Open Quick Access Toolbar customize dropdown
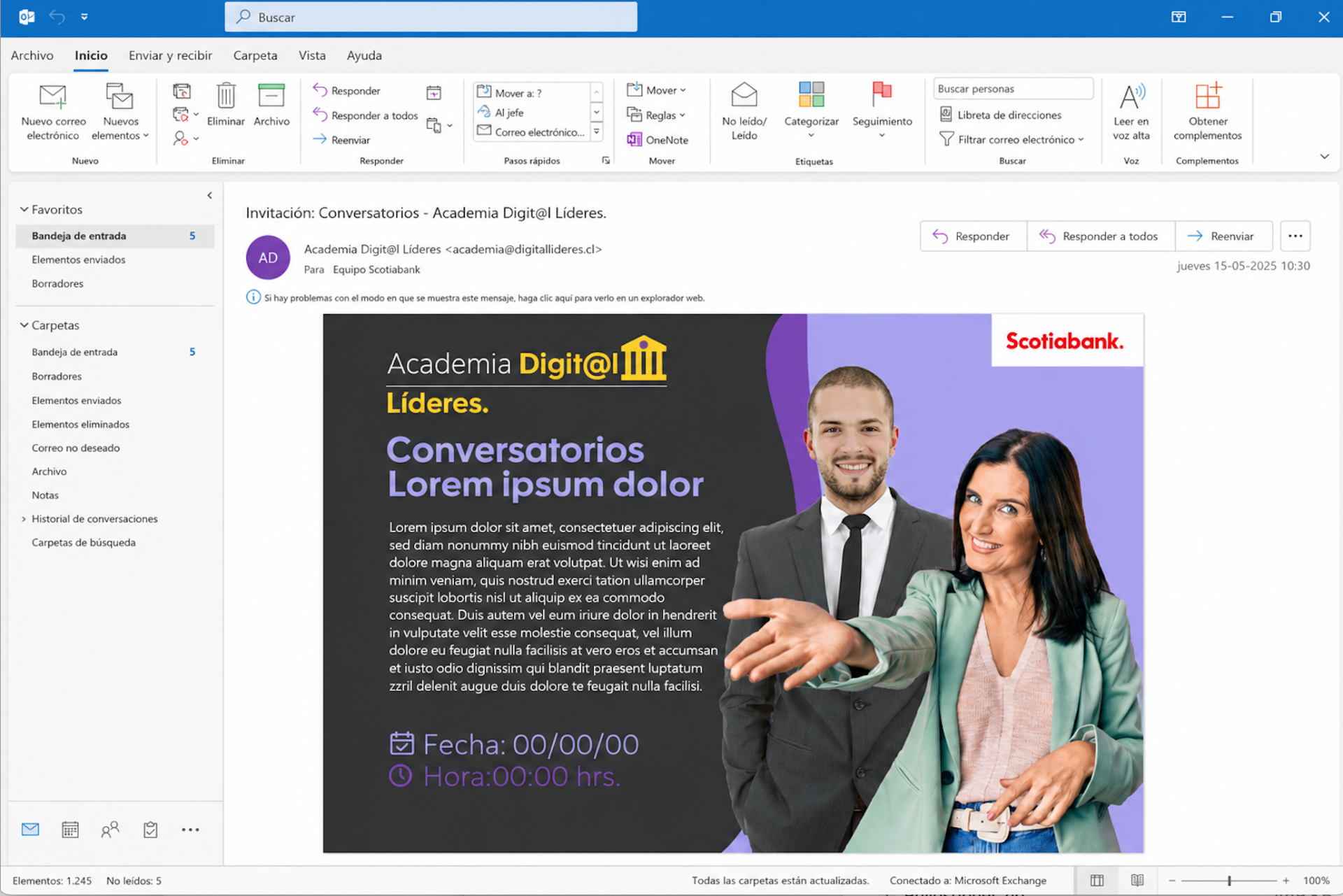The width and height of the screenshot is (1343, 896). (84, 17)
